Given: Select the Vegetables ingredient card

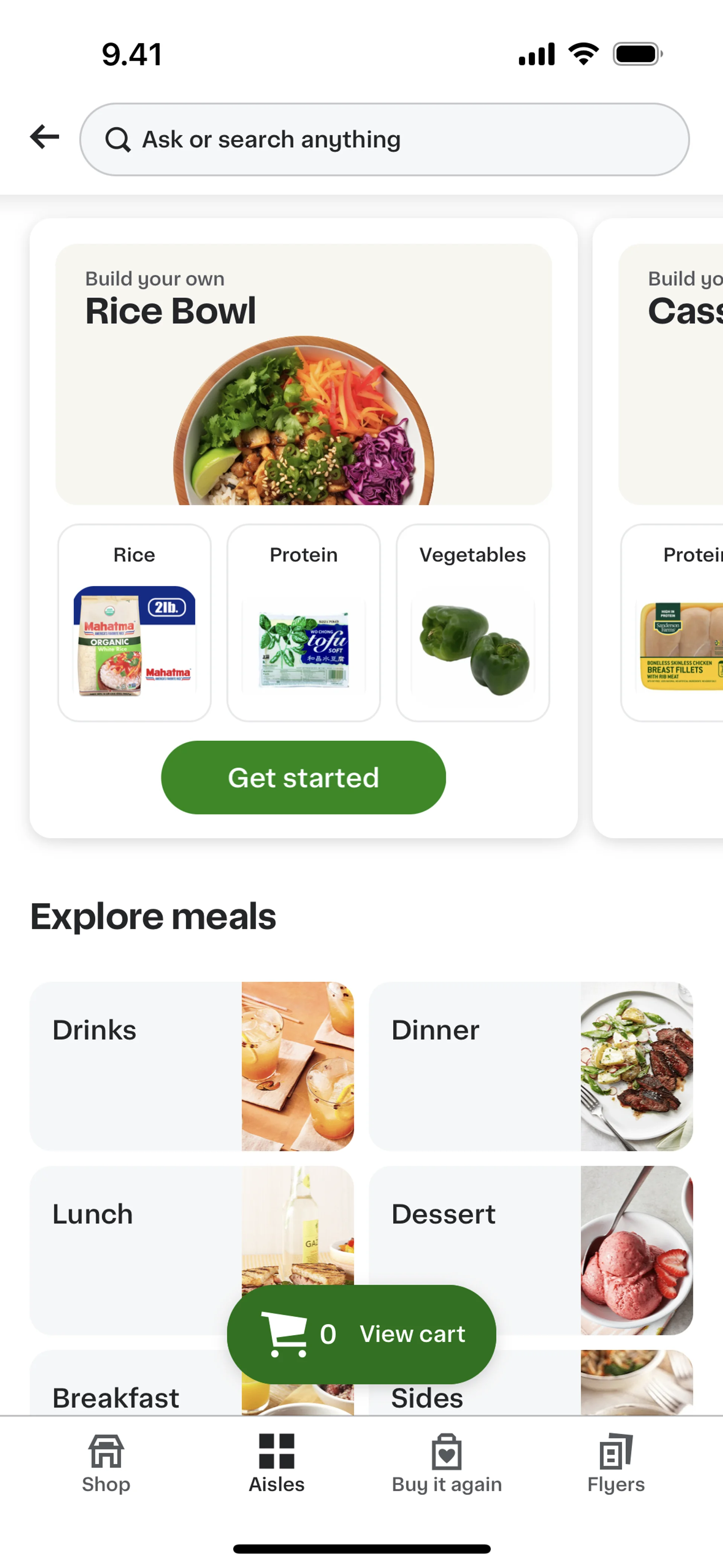Looking at the screenshot, I should point(473,623).
